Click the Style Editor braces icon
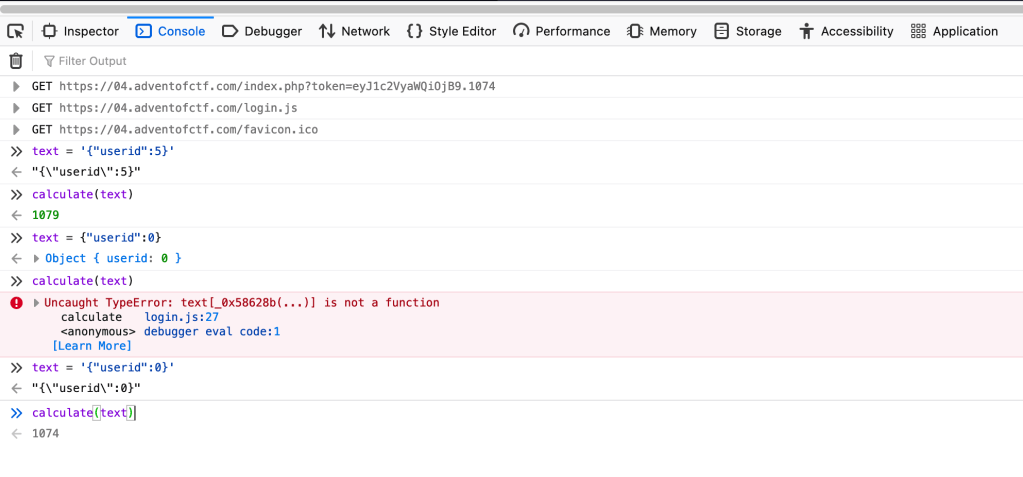 [414, 31]
